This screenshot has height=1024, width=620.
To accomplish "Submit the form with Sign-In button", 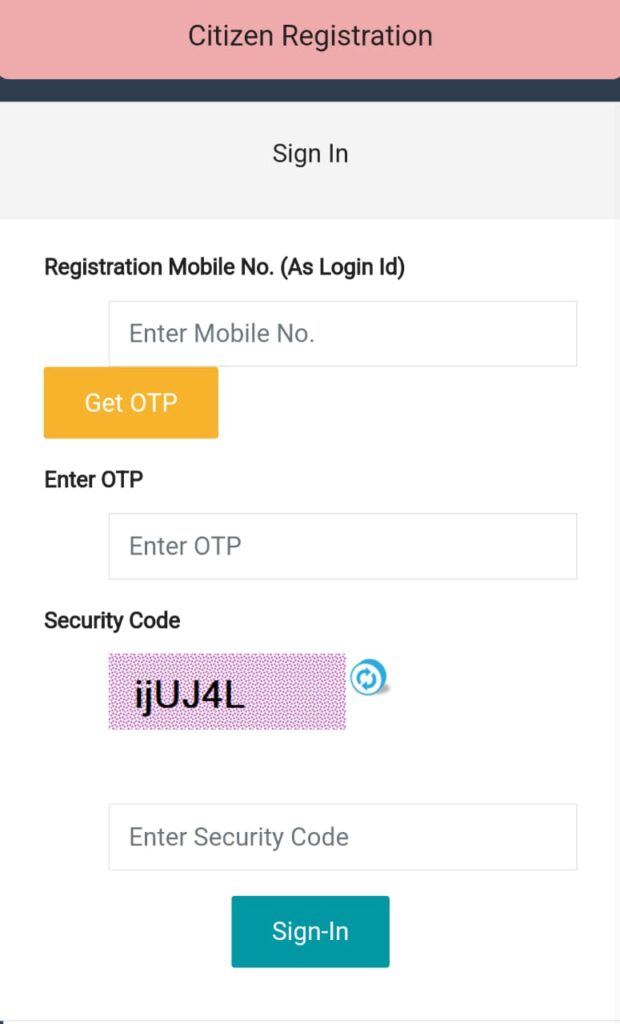I will point(310,931).
